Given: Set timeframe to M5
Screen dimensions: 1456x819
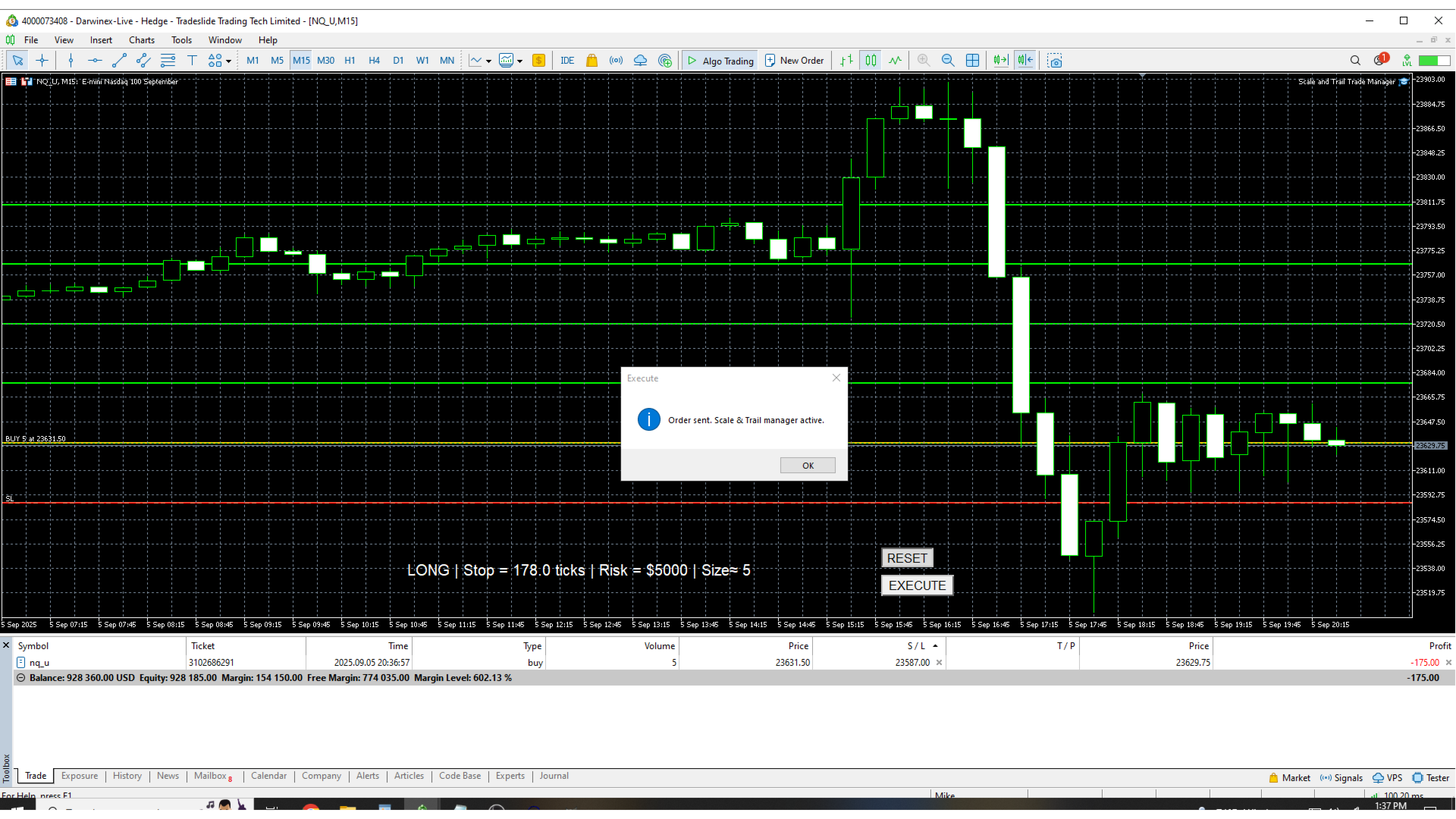Looking at the screenshot, I should pyautogui.click(x=277, y=61).
